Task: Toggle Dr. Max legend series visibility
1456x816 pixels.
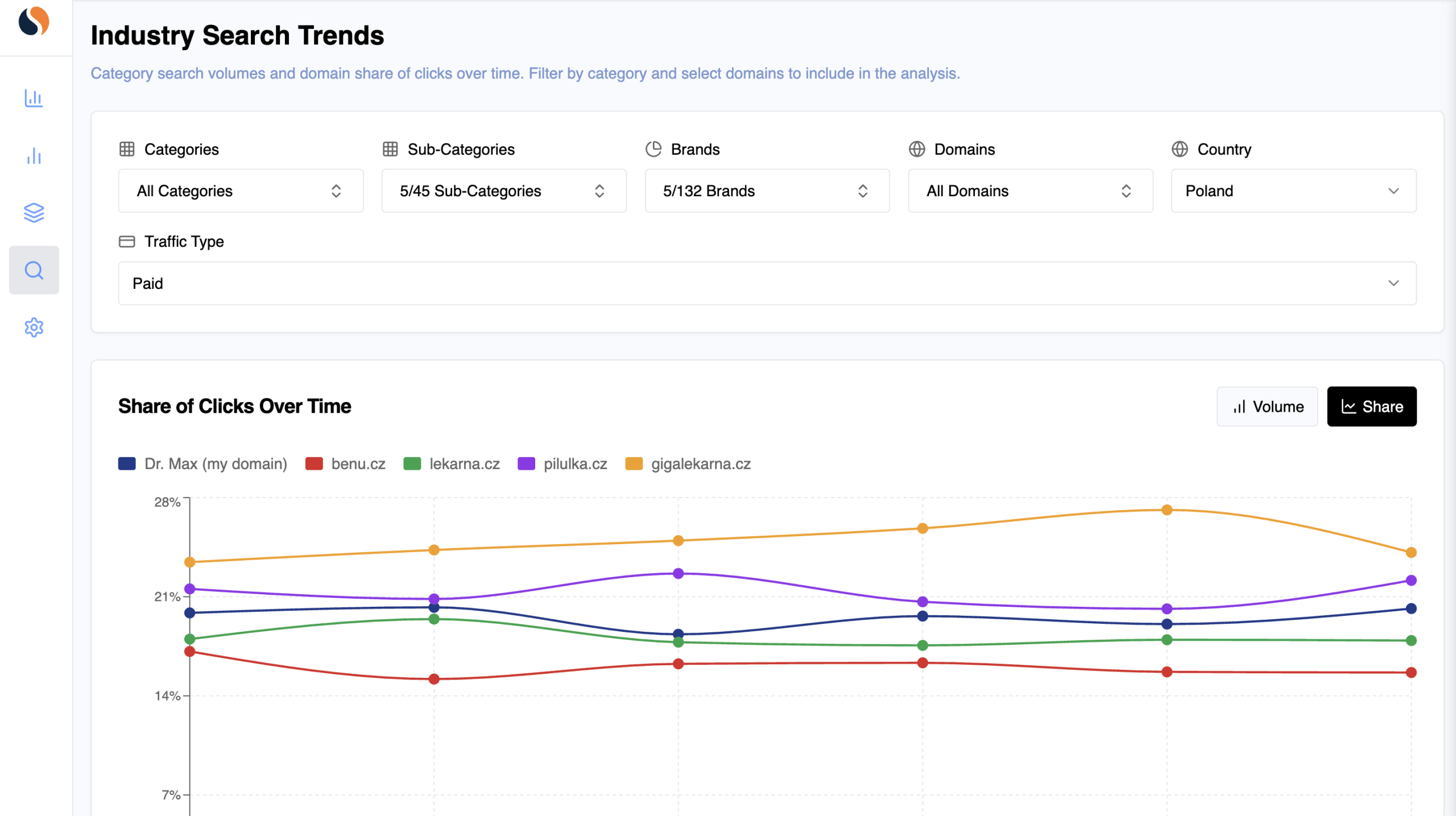Action: pyautogui.click(x=202, y=463)
